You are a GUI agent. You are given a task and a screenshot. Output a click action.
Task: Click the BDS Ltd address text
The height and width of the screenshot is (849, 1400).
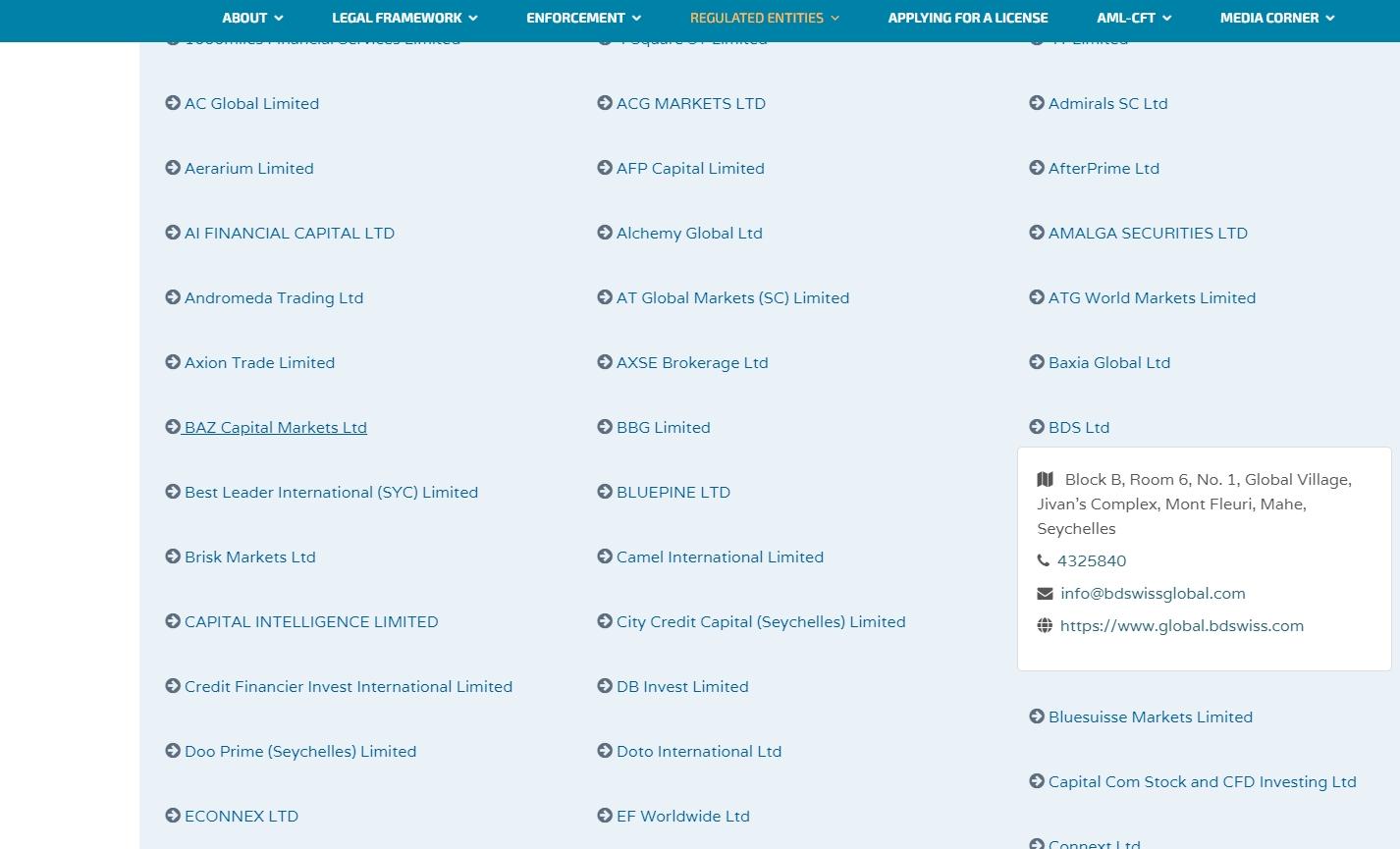[1195, 504]
